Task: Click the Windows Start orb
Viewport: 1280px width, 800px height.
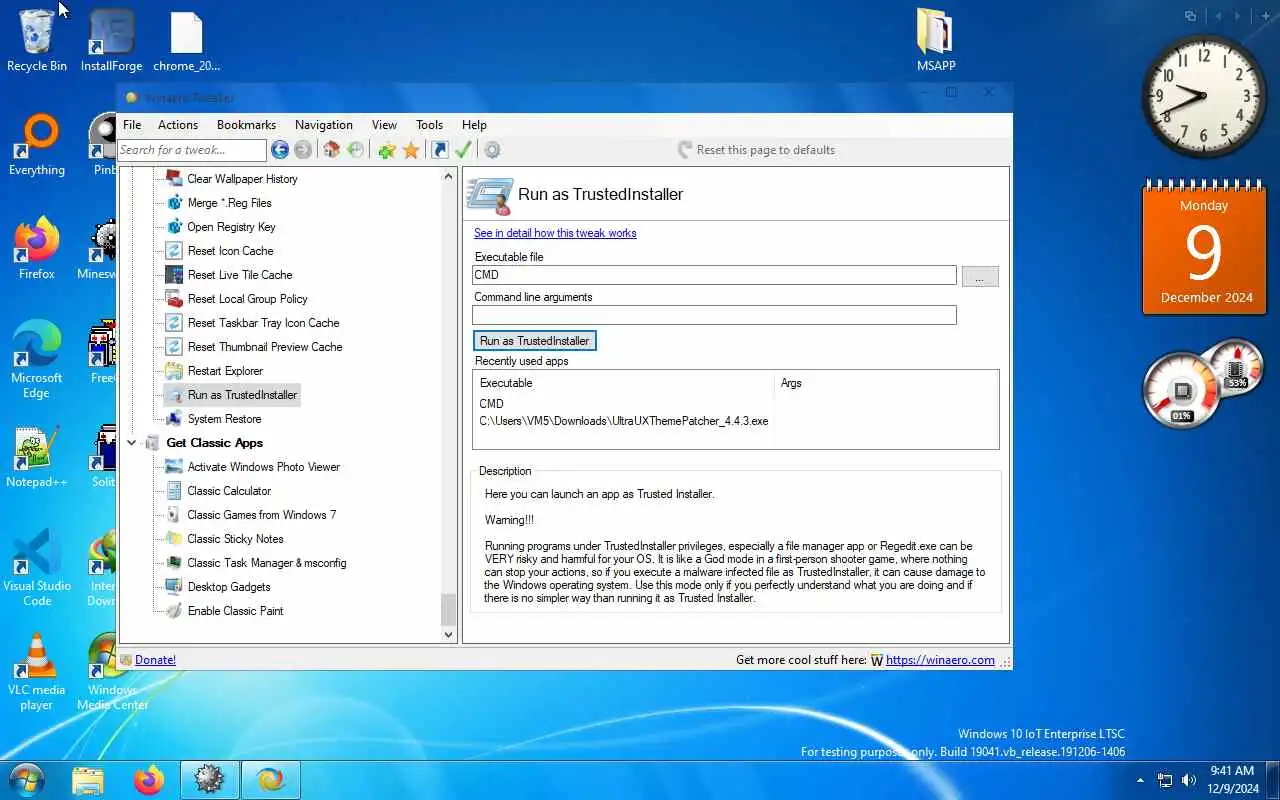Action: (26, 780)
